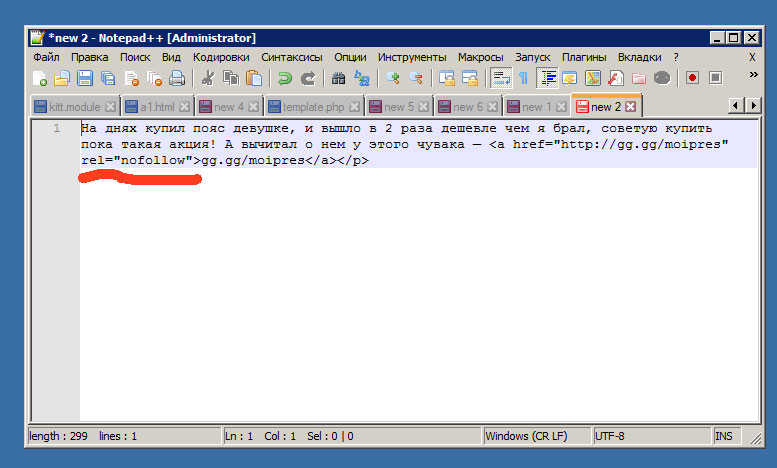Open the ? help menu

click(x=675, y=57)
